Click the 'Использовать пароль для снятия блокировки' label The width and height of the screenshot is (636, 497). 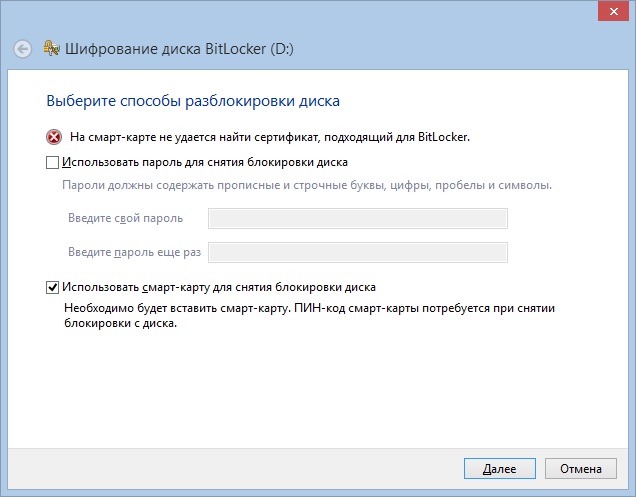204,162
